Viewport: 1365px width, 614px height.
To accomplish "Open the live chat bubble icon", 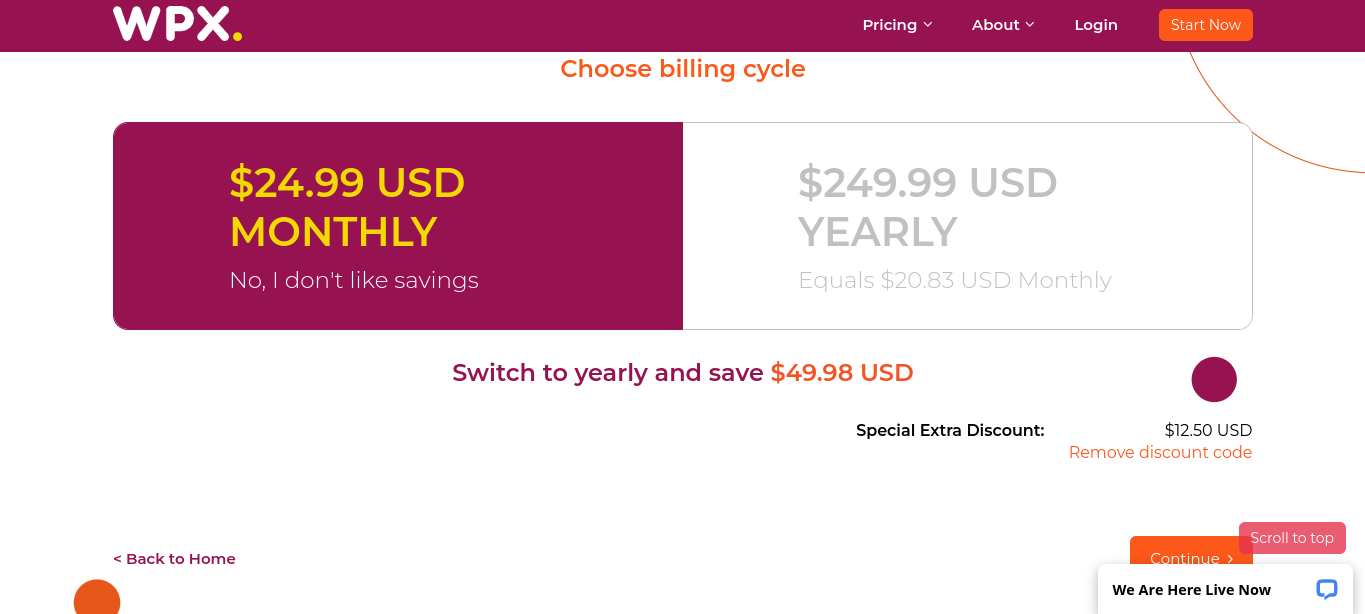I will (1326, 589).
